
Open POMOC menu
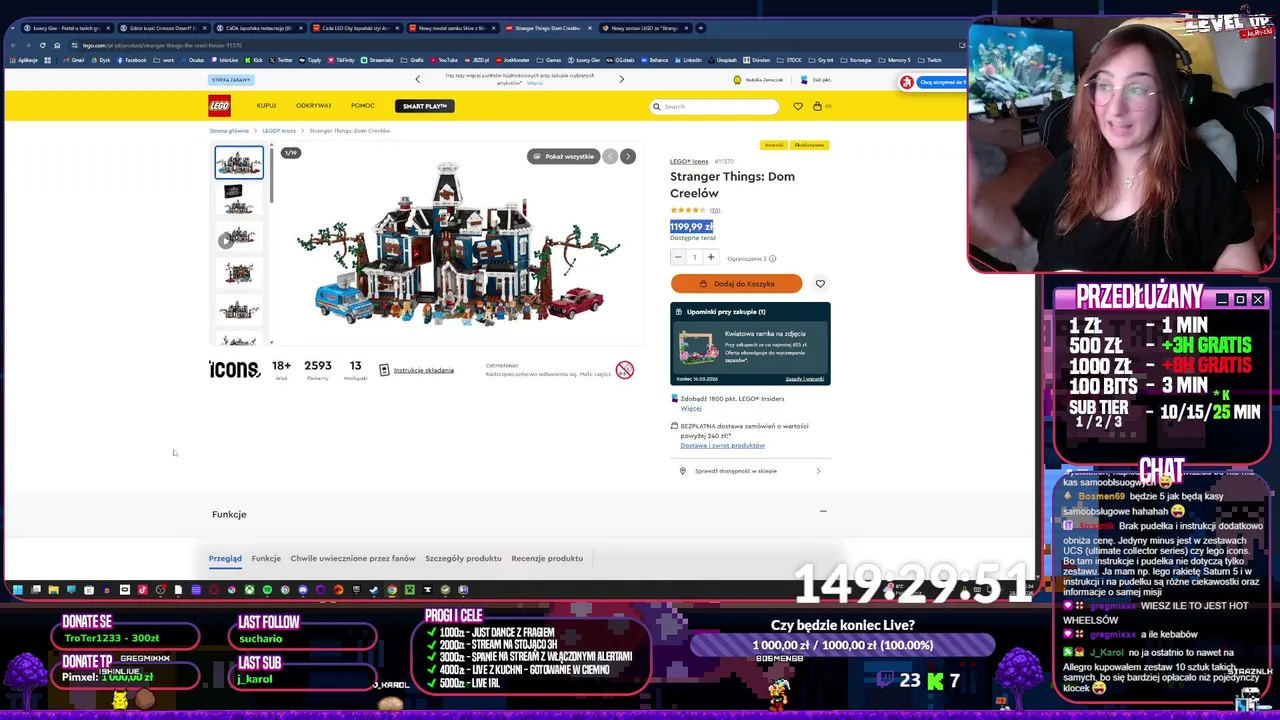(x=363, y=106)
